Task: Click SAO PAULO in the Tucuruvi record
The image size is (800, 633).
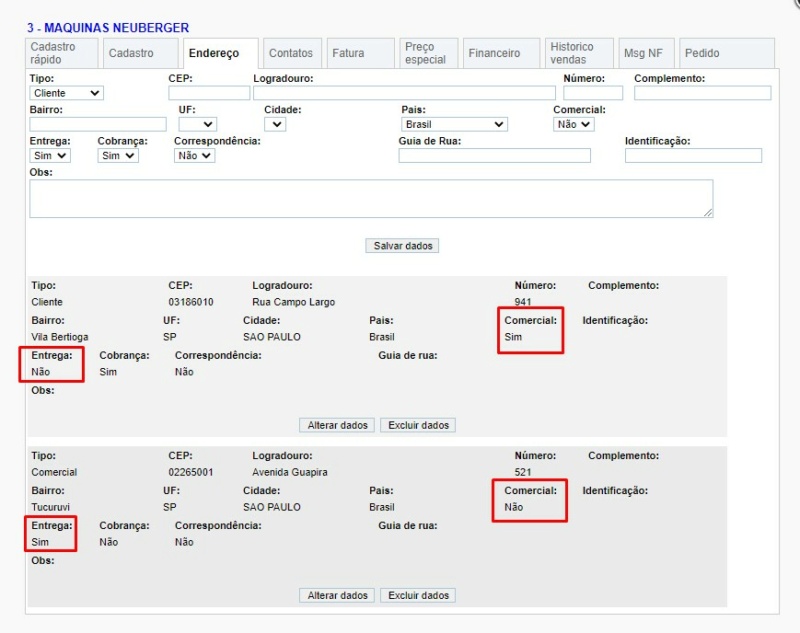Action: (x=272, y=507)
